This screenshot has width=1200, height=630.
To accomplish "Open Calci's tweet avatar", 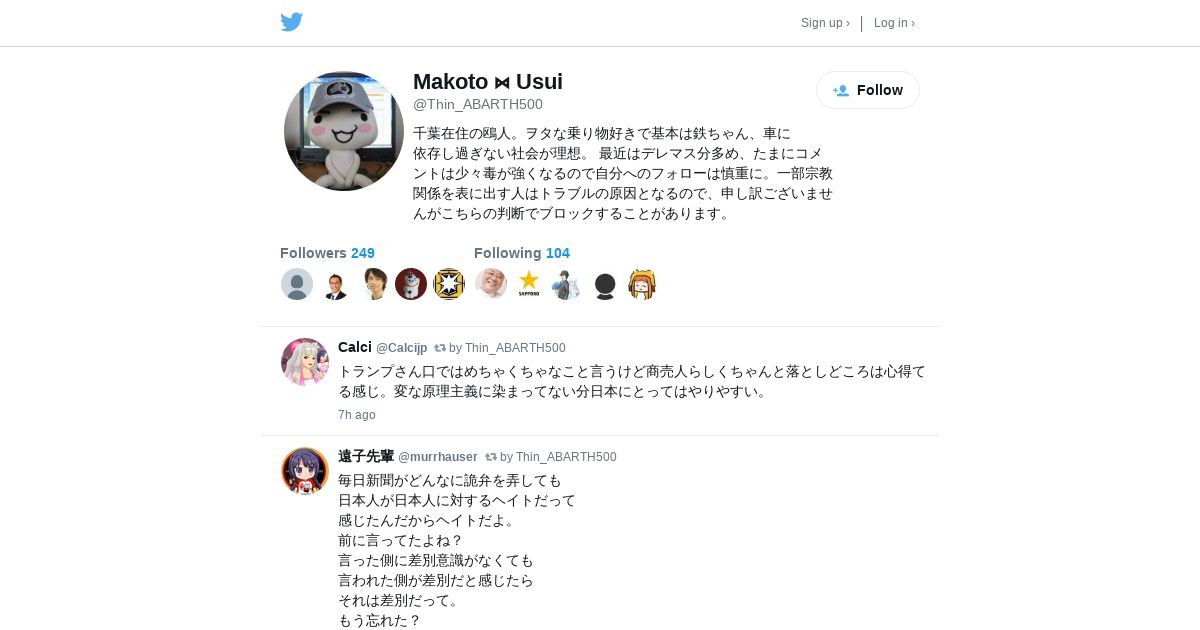I will [x=305, y=362].
